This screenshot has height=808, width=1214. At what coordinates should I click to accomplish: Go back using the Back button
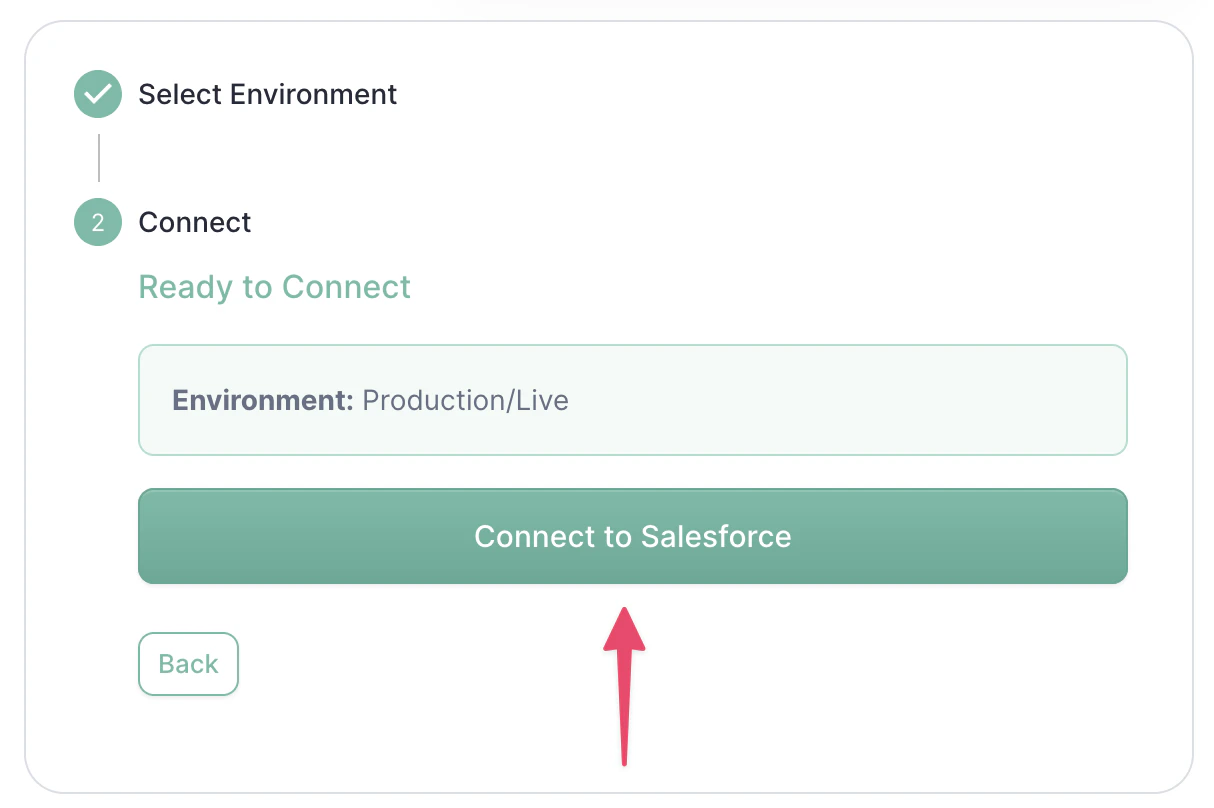click(x=188, y=664)
